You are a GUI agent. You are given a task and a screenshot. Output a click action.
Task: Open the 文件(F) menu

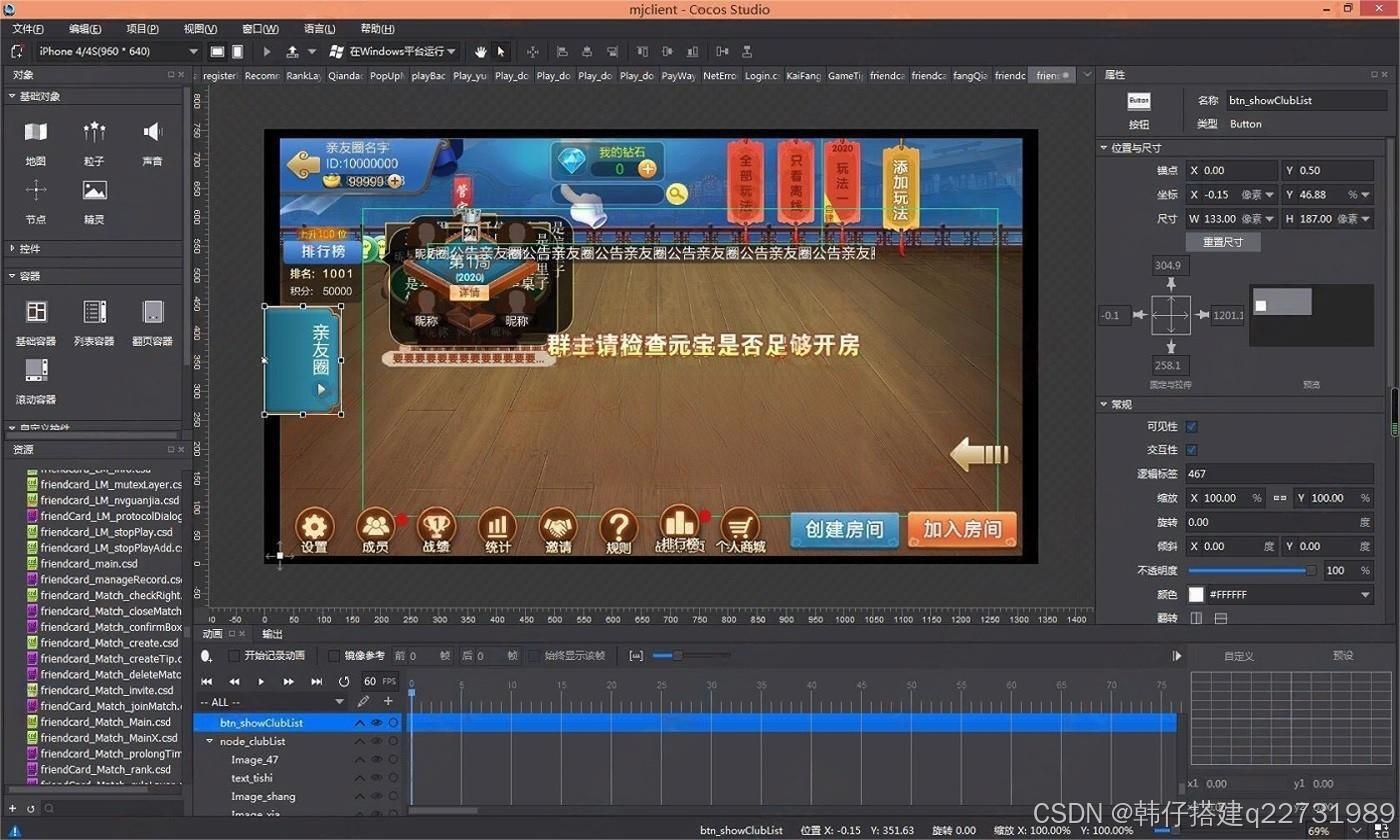28,29
